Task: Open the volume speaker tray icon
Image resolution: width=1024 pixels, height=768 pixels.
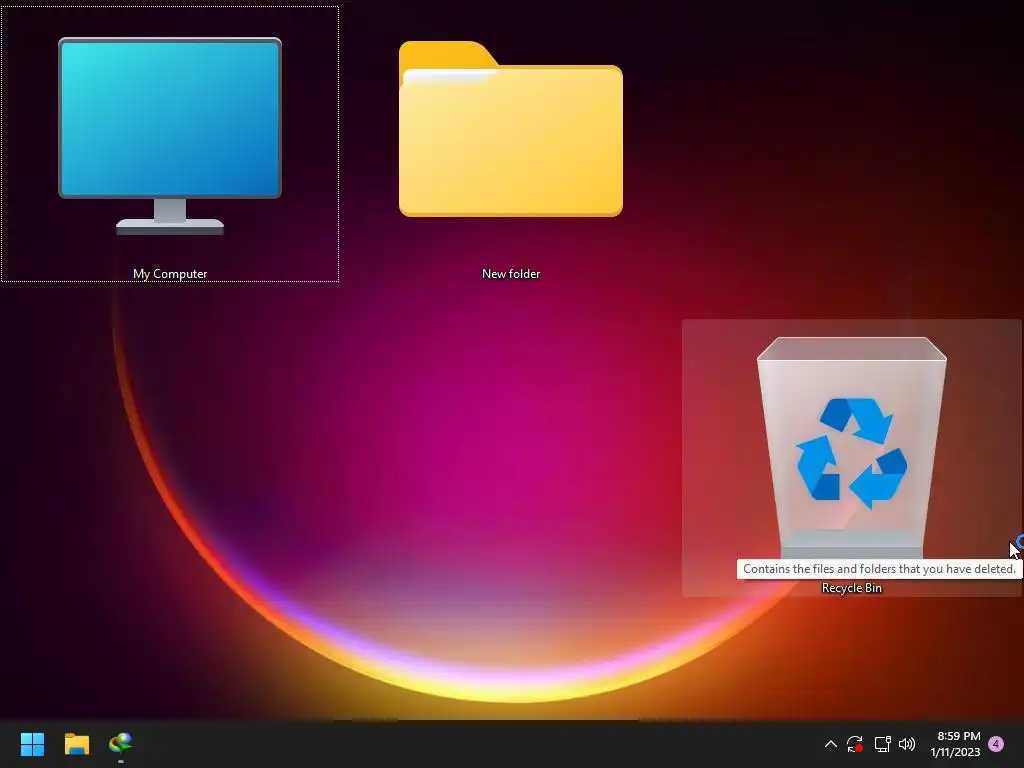Action: coord(907,744)
